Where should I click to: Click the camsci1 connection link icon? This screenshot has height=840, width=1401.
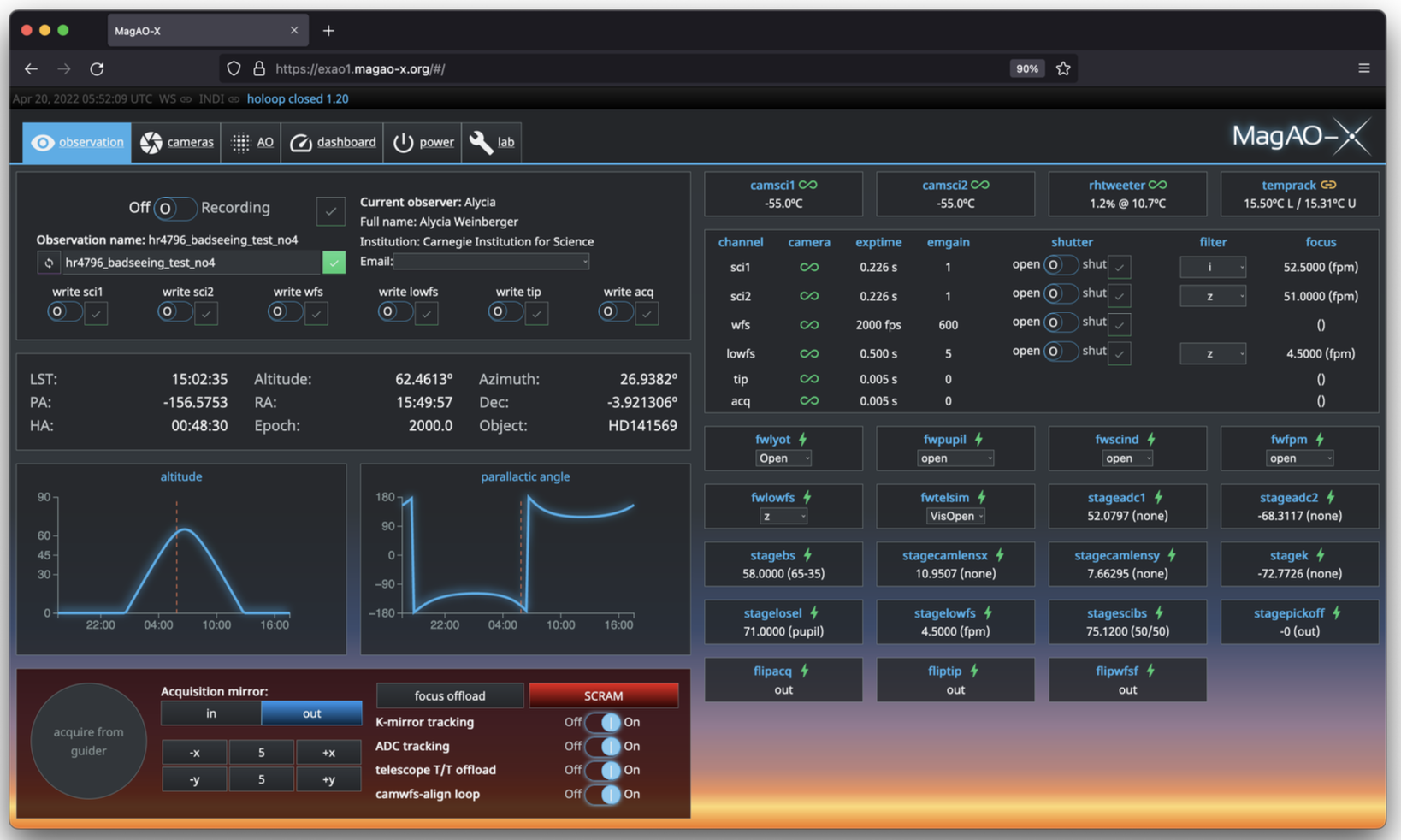tap(807, 185)
